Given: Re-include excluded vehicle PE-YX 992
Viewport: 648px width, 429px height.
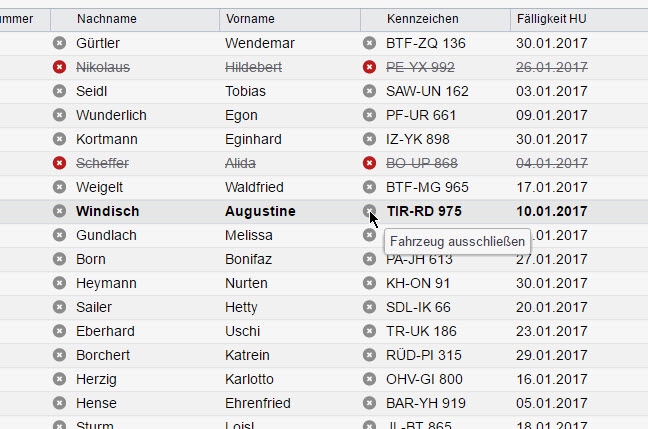Looking at the screenshot, I should coord(369,67).
